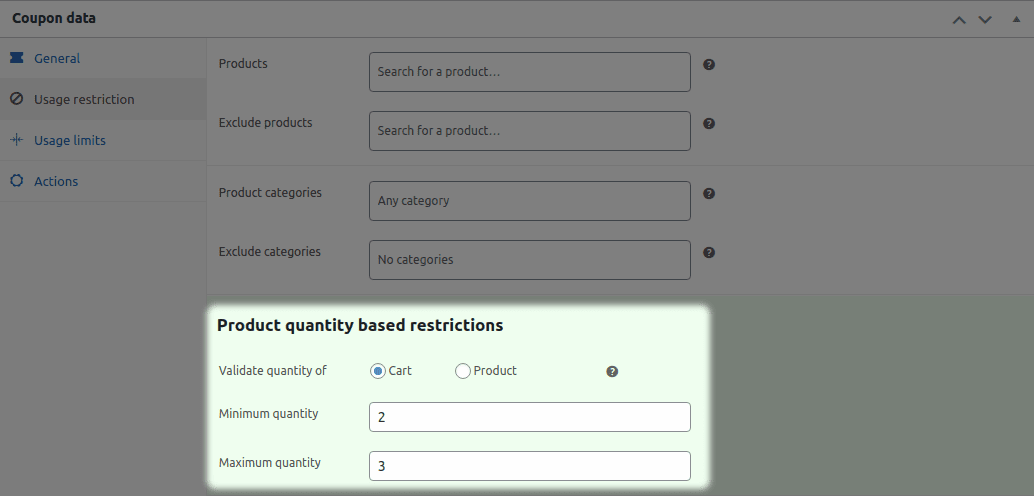
Task: Click the Maximum quantity label
Action: click(x=270, y=463)
